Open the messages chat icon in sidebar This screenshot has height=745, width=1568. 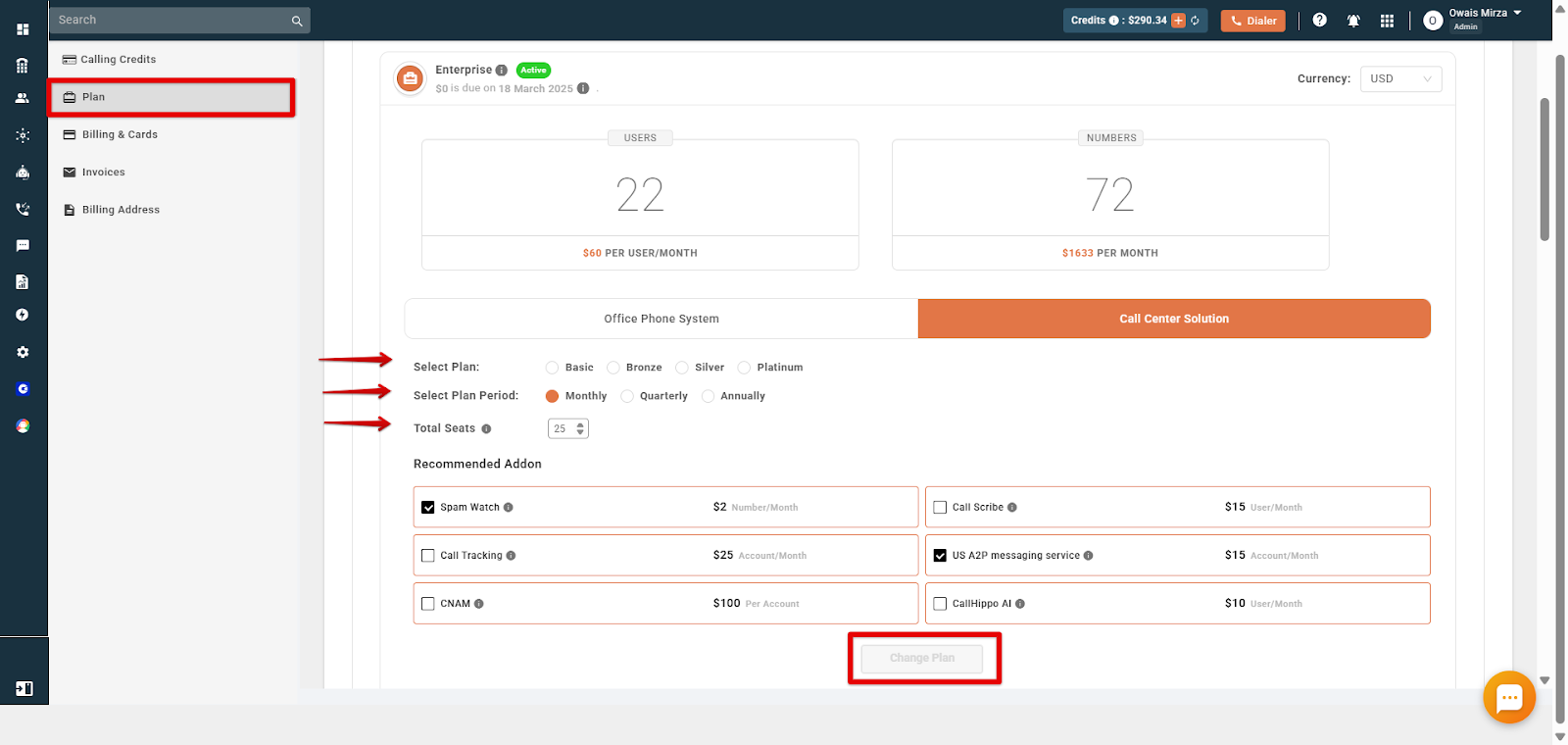click(x=23, y=245)
